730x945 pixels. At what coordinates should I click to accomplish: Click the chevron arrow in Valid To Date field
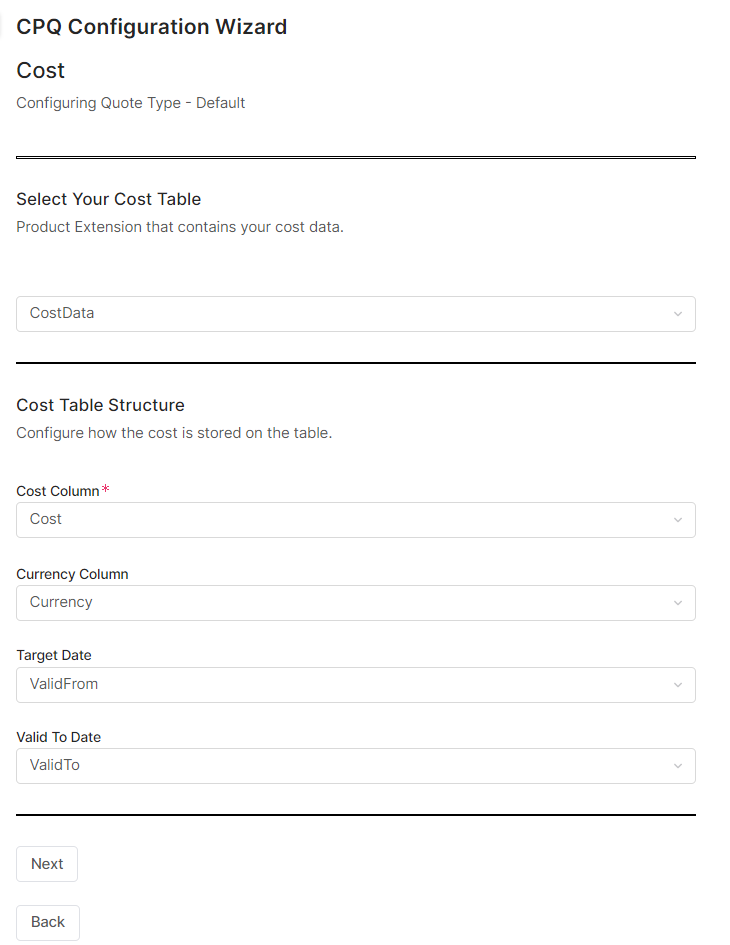pyautogui.click(x=677, y=766)
